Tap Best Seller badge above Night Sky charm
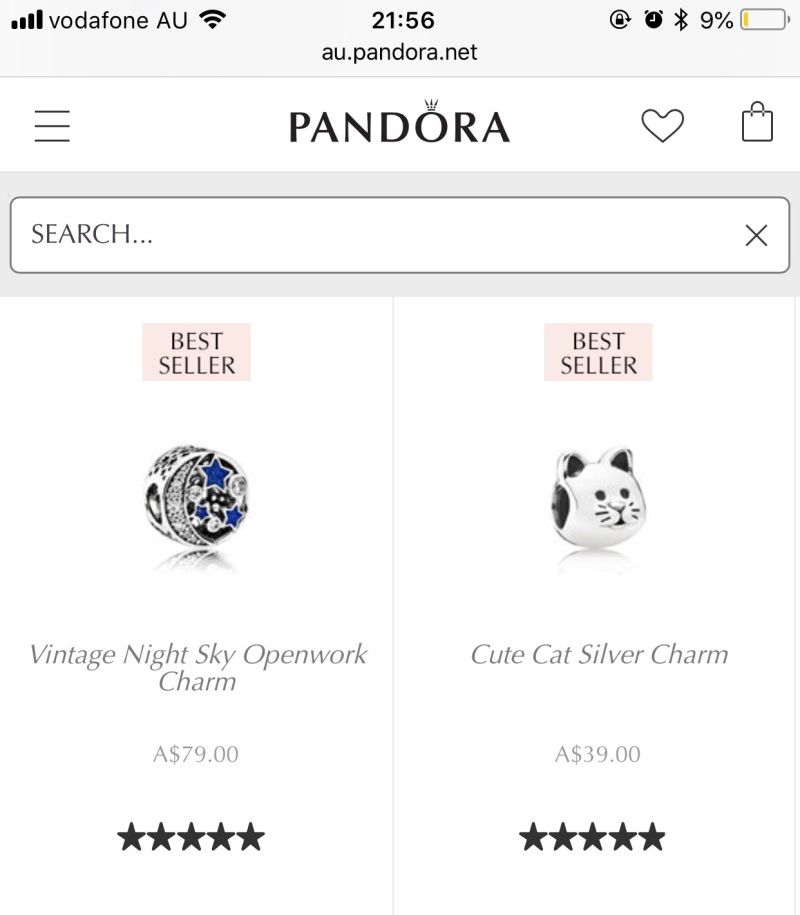This screenshot has height=915, width=800. tap(196, 352)
